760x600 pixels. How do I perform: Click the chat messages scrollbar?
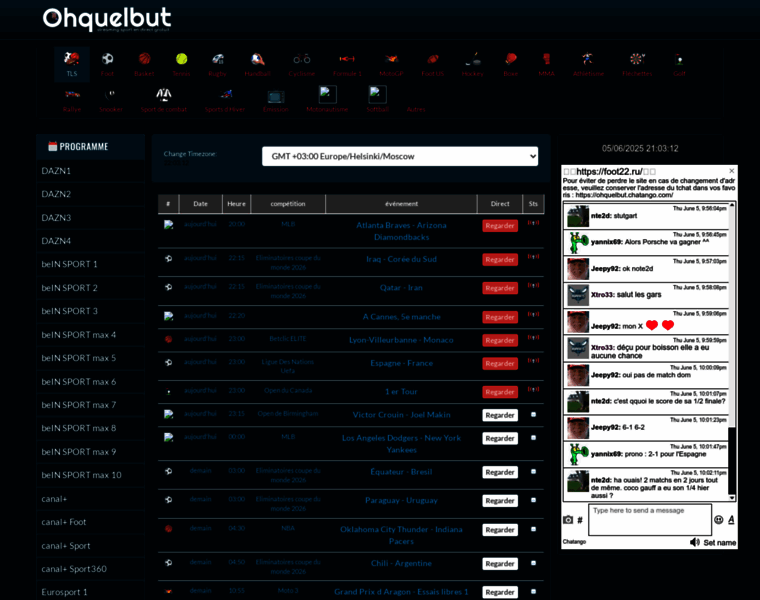(732, 352)
